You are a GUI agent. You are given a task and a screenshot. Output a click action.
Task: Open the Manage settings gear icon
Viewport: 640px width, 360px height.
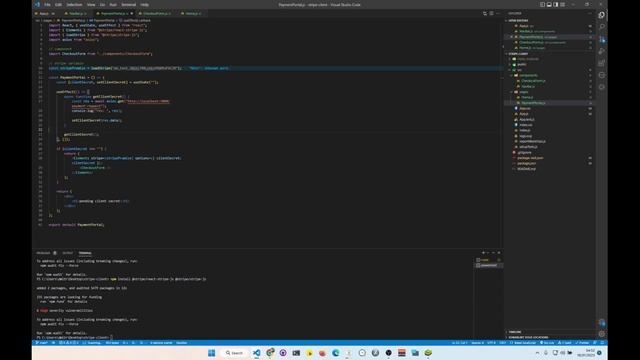click(x=602, y=334)
